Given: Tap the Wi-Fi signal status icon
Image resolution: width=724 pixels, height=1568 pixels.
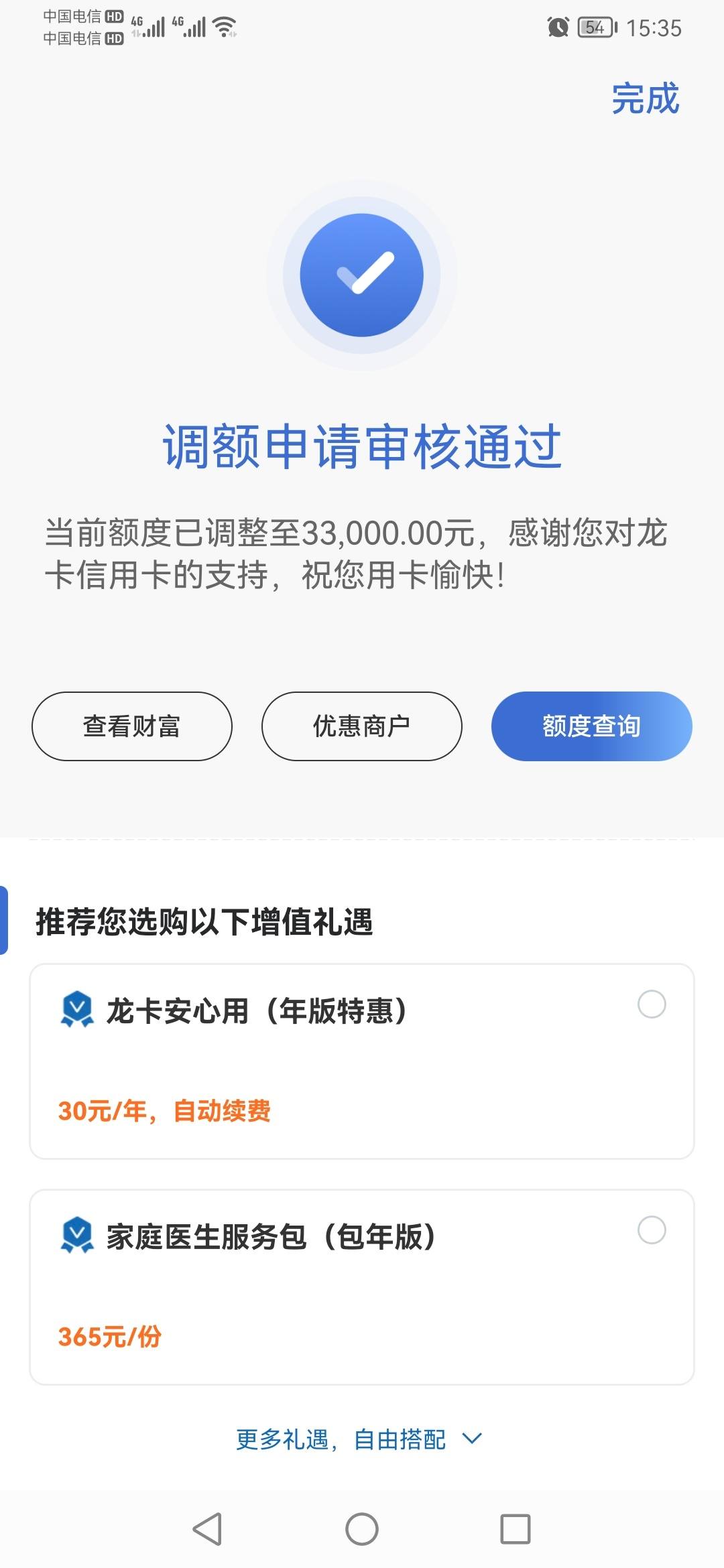Looking at the screenshot, I should coord(225,27).
